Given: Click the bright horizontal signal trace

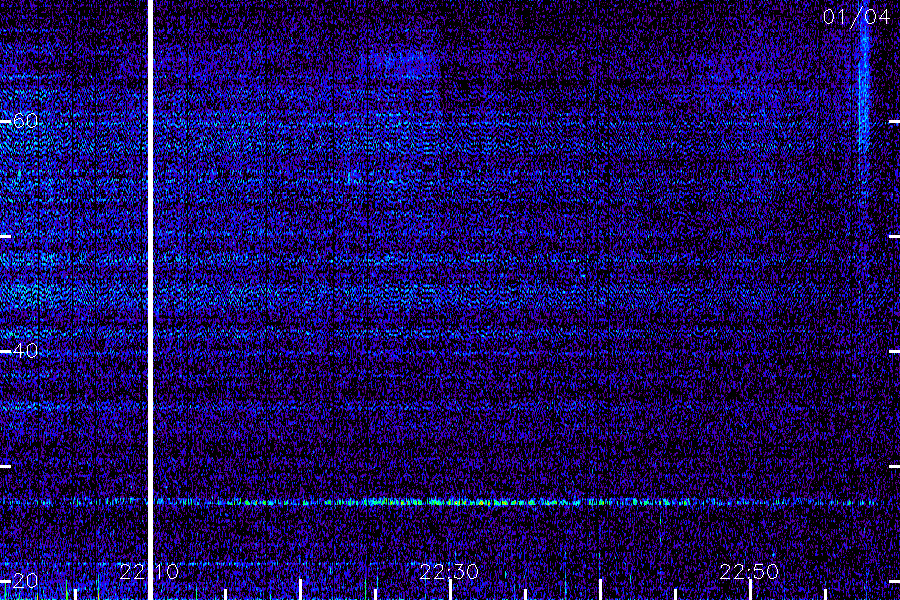Looking at the screenshot, I should (439, 502).
